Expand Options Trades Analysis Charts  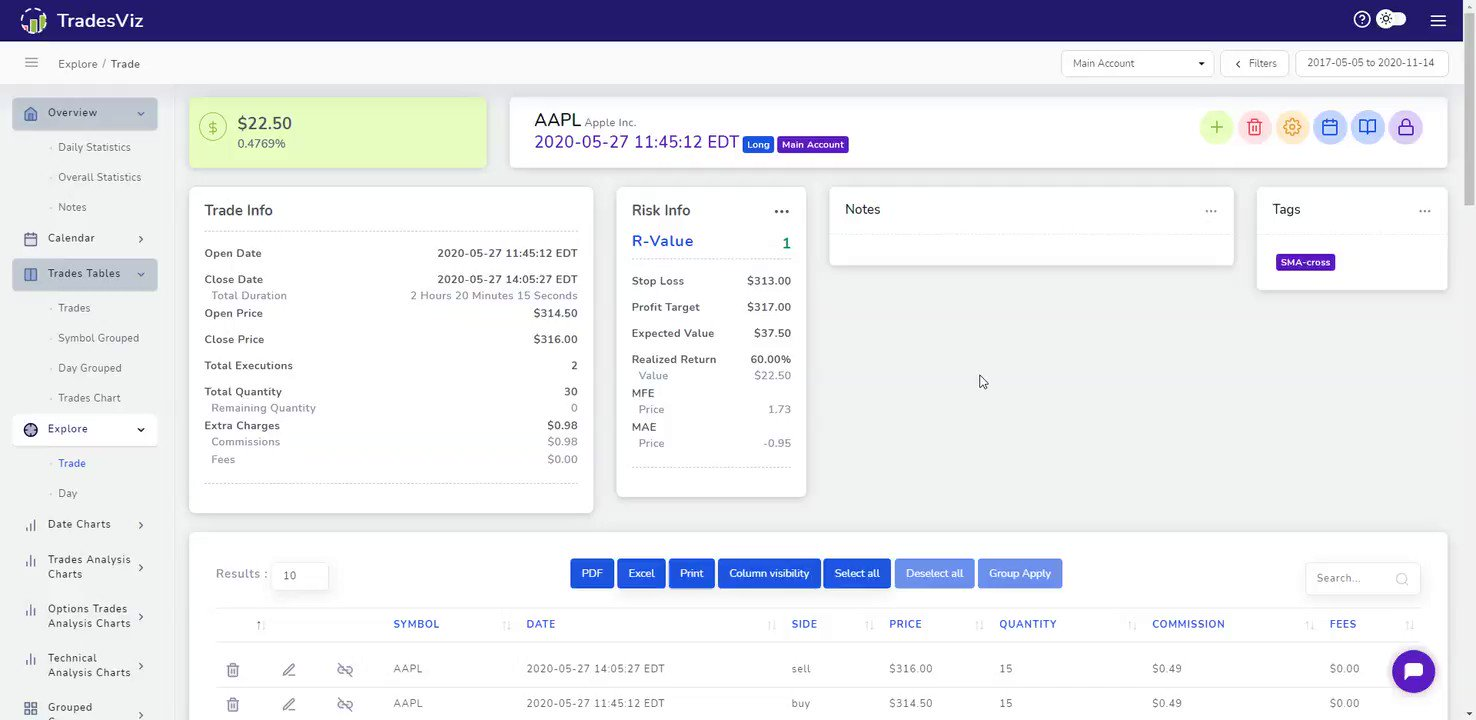click(x=85, y=616)
